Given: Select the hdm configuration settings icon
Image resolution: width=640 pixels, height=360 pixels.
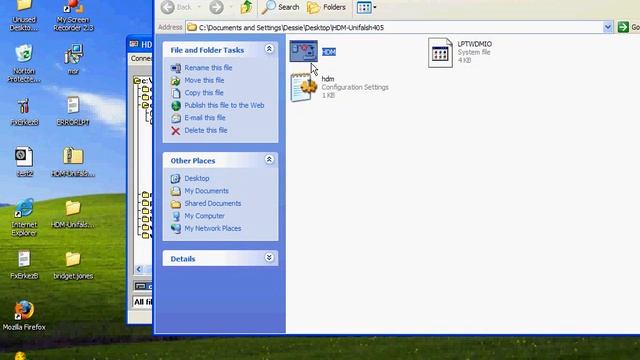Looking at the screenshot, I should pos(303,87).
